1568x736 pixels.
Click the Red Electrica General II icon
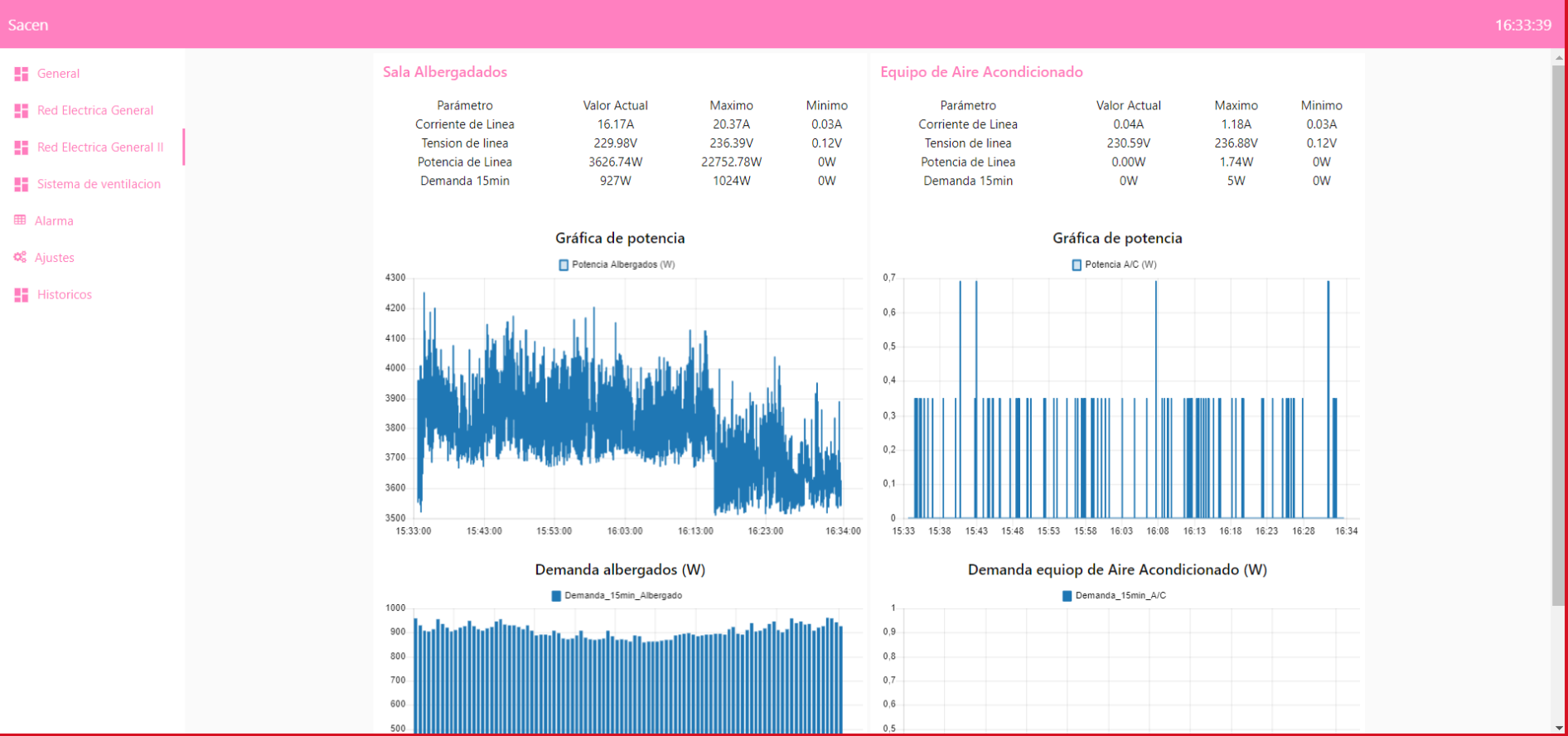[x=22, y=148]
